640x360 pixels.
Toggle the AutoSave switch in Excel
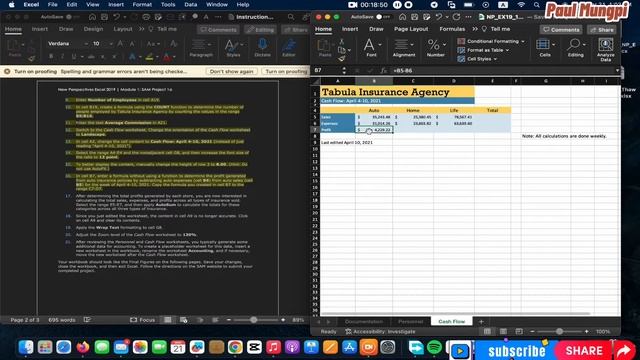point(382,17)
